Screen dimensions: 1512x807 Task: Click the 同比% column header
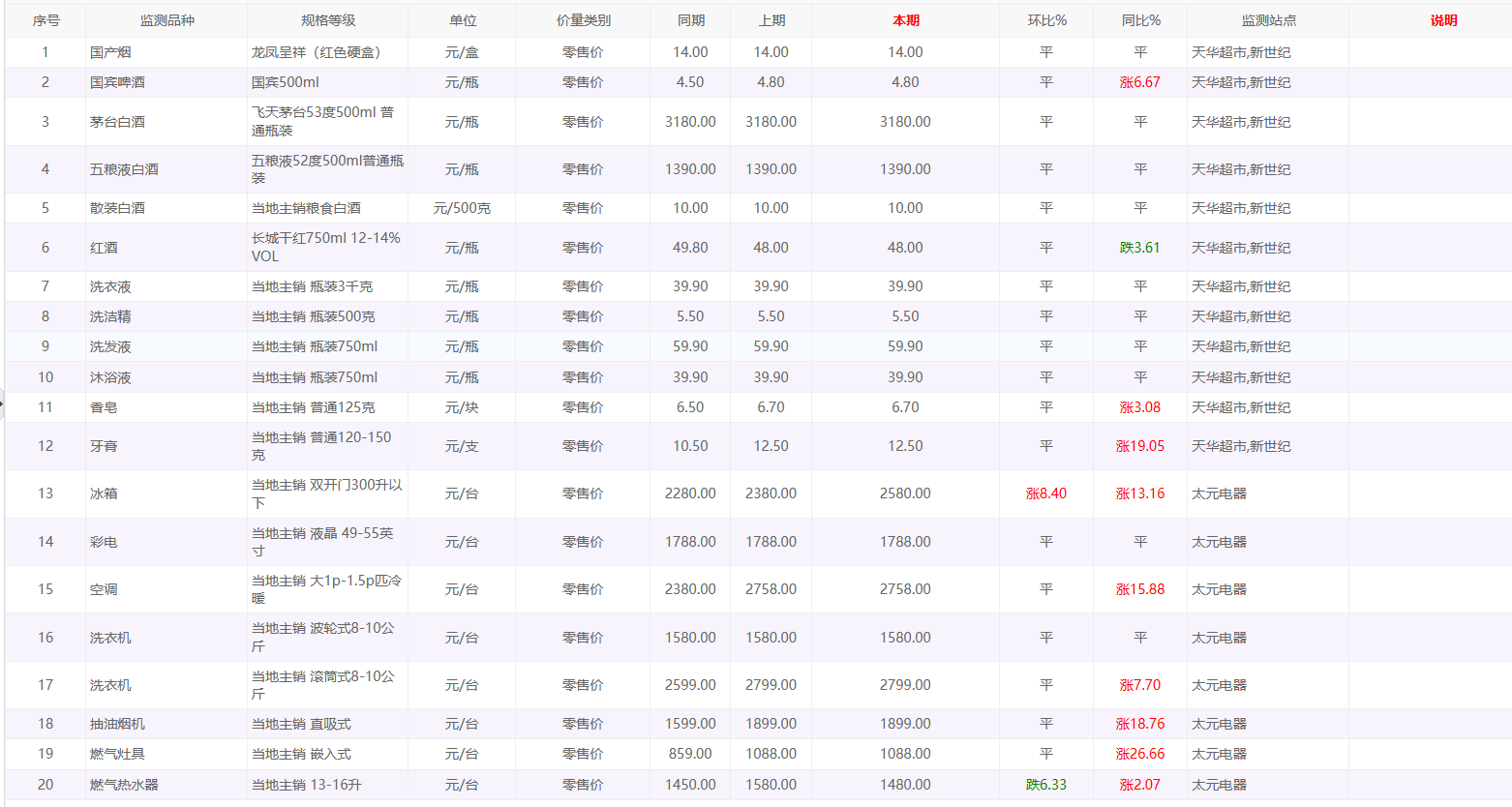pyautogui.click(x=1140, y=20)
